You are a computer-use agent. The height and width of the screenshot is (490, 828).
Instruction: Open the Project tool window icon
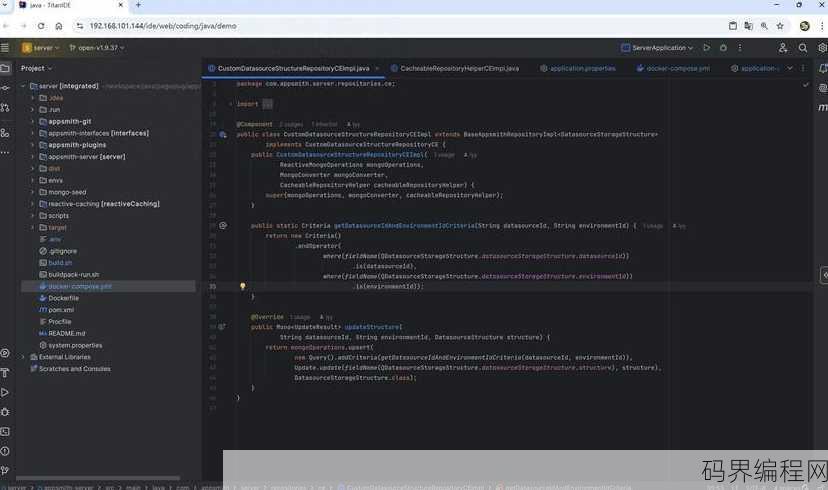coord(5,68)
